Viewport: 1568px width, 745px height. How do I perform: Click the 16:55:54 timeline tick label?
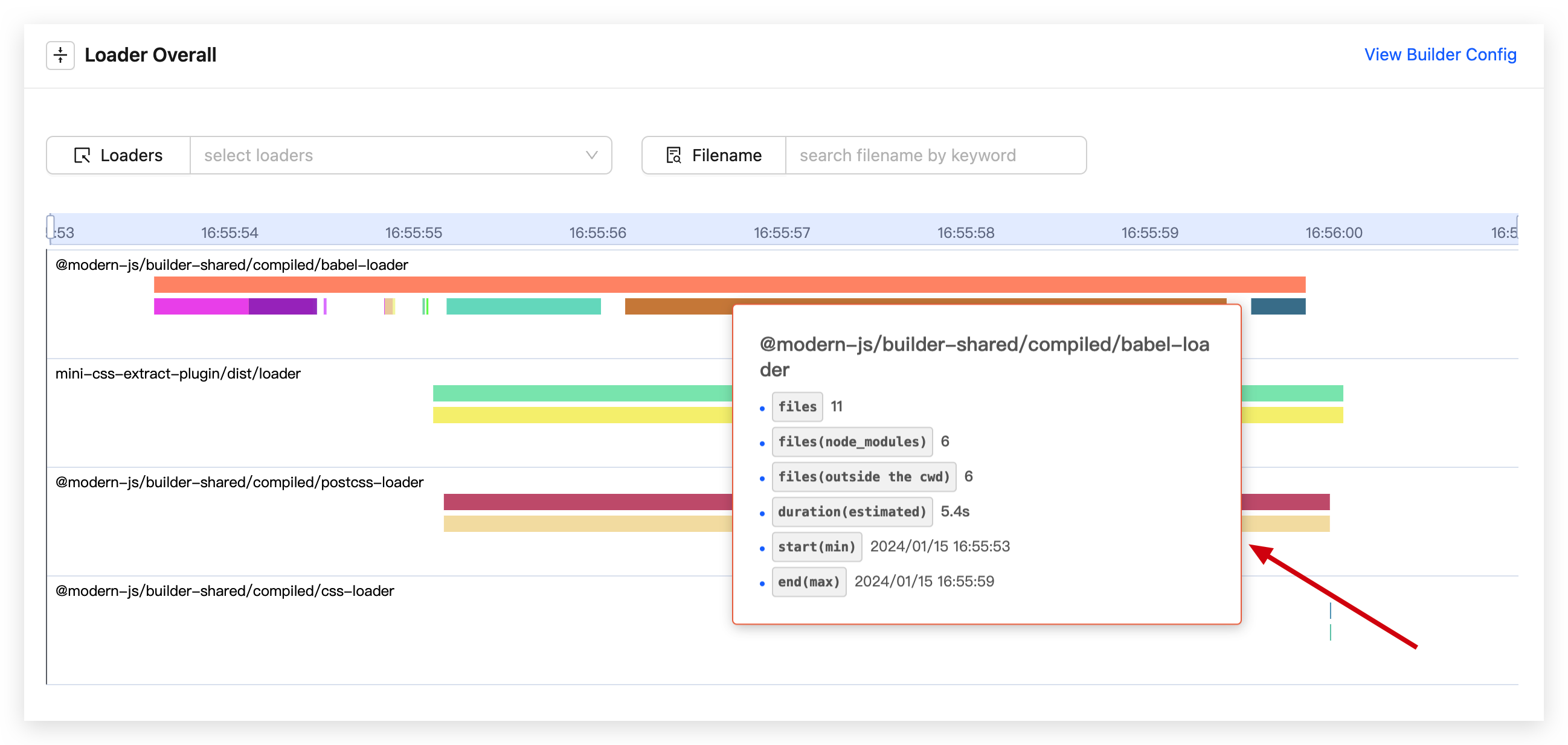230,232
